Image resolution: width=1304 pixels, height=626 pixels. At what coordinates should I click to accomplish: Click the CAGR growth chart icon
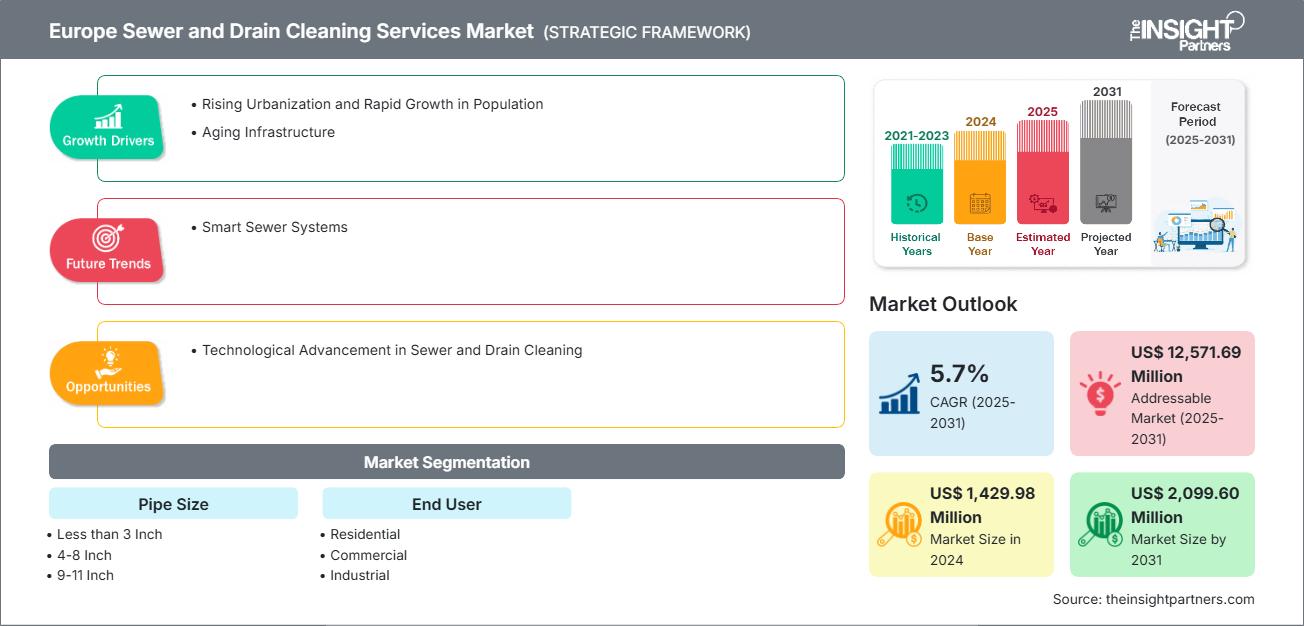tap(900, 394)
